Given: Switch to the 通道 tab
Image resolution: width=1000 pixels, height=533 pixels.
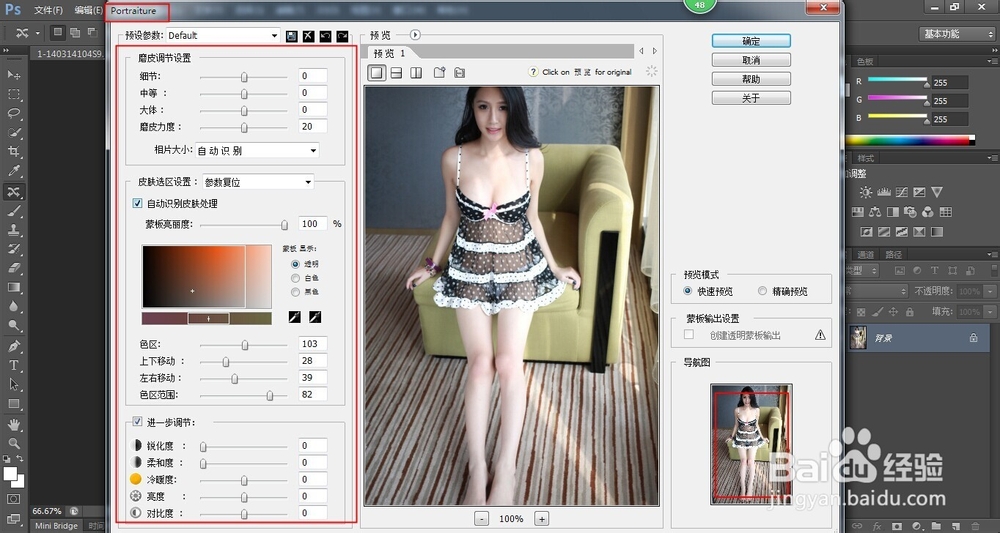Looking at the screenshot, I should (865, 254).
